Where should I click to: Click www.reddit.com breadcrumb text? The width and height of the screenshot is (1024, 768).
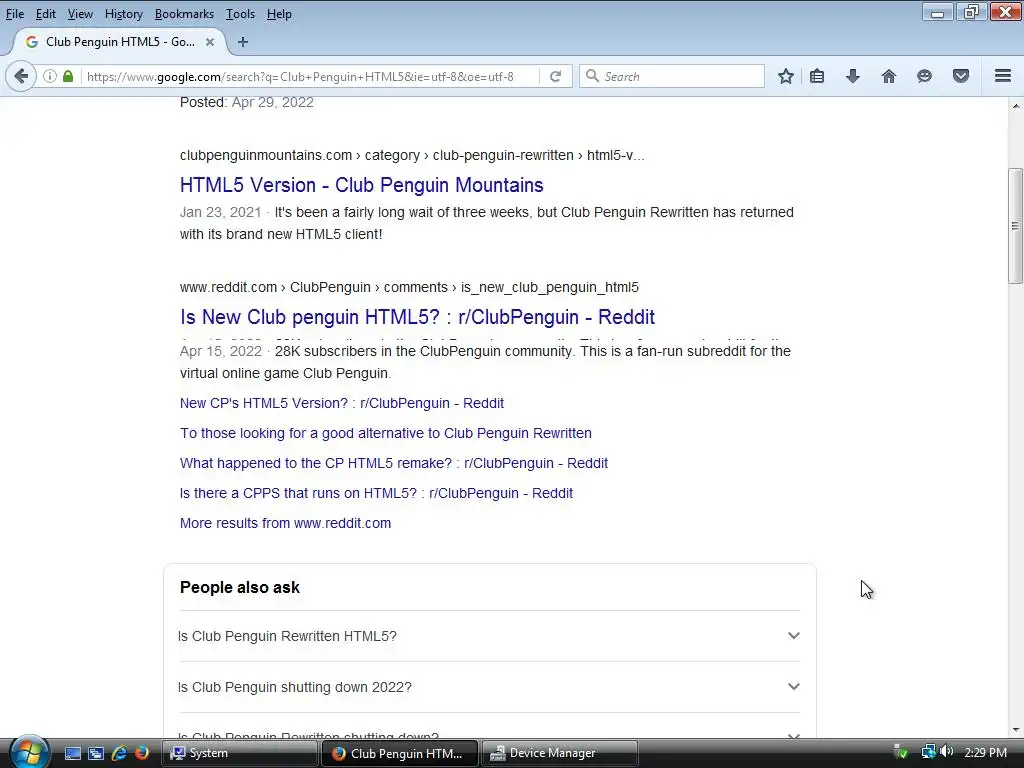pyautogui.click(x=229, y=287)
